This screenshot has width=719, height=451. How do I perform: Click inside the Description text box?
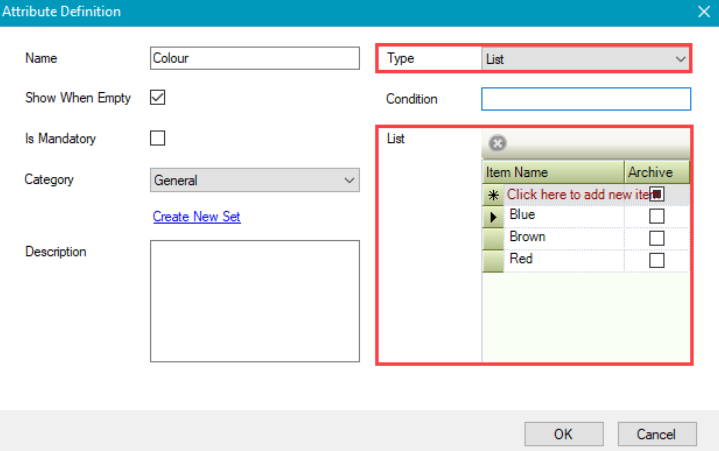coord(254,301)
